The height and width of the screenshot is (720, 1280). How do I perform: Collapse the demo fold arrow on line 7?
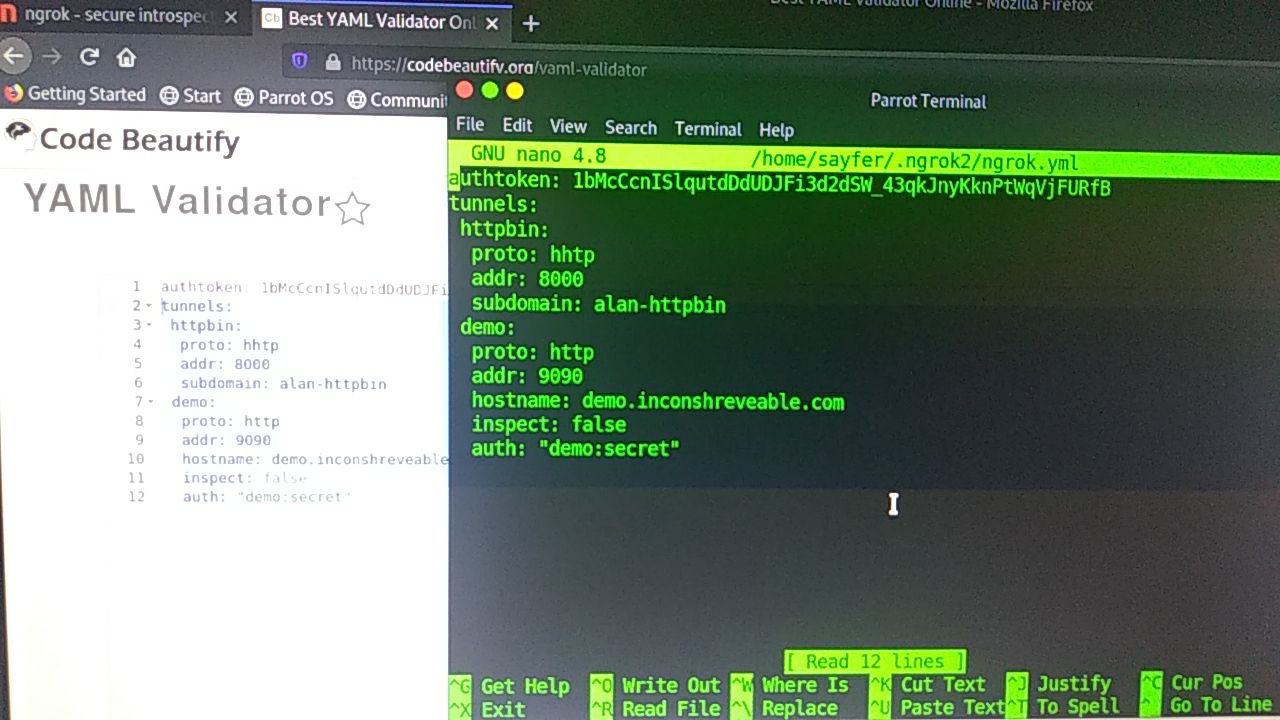pyautogui.click(x=150, y=402)
